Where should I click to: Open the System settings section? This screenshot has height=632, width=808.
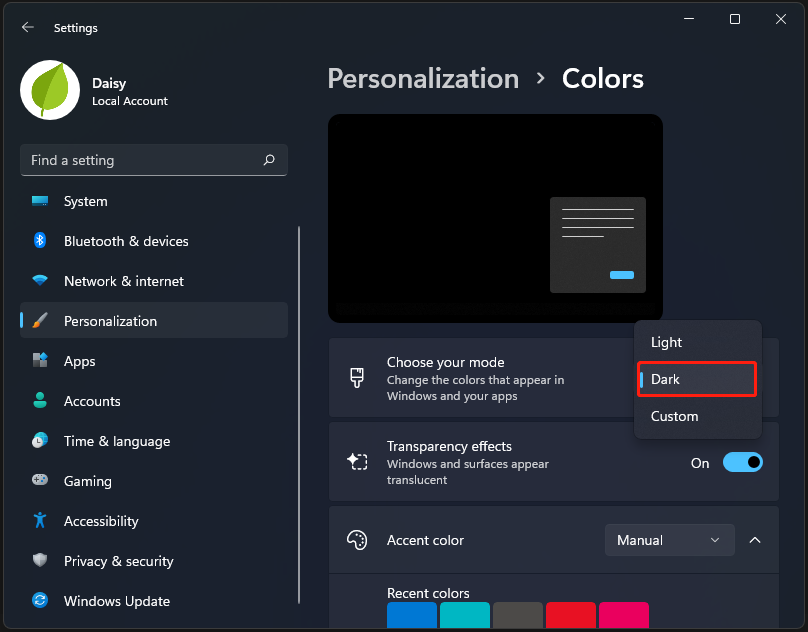[84, 201]
